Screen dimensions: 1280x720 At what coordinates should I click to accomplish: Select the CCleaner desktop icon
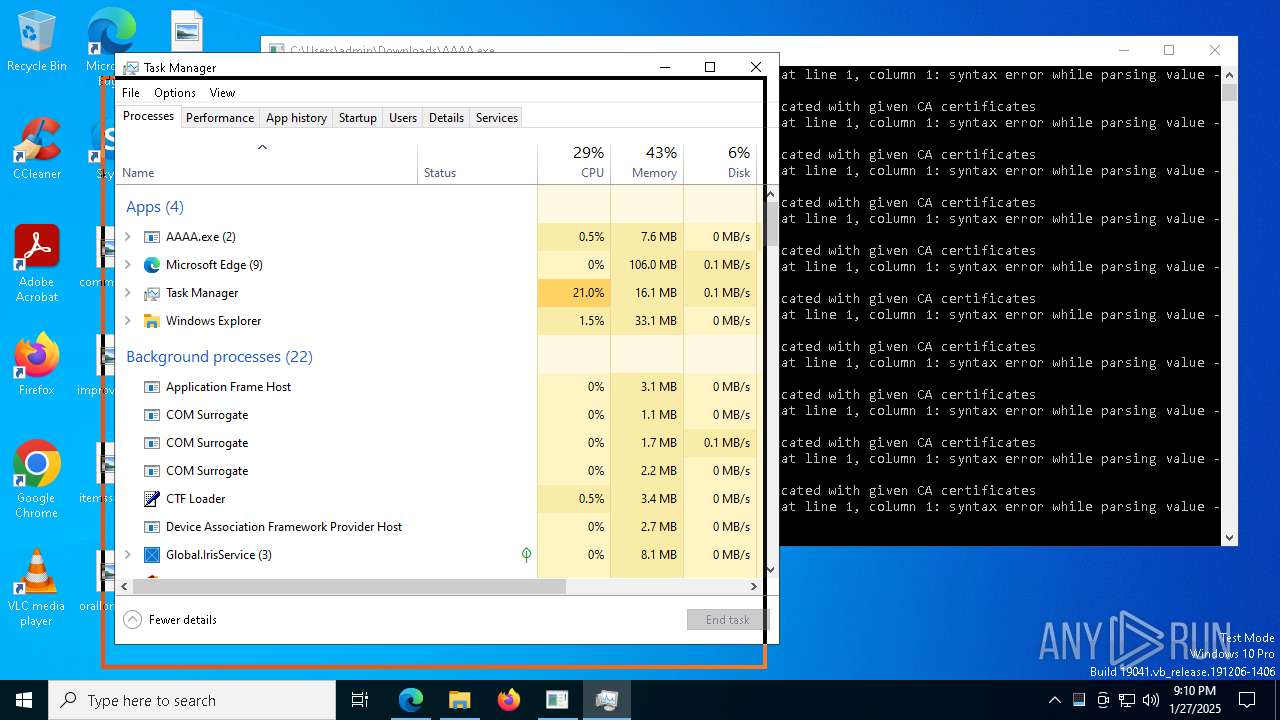point(36,149)
